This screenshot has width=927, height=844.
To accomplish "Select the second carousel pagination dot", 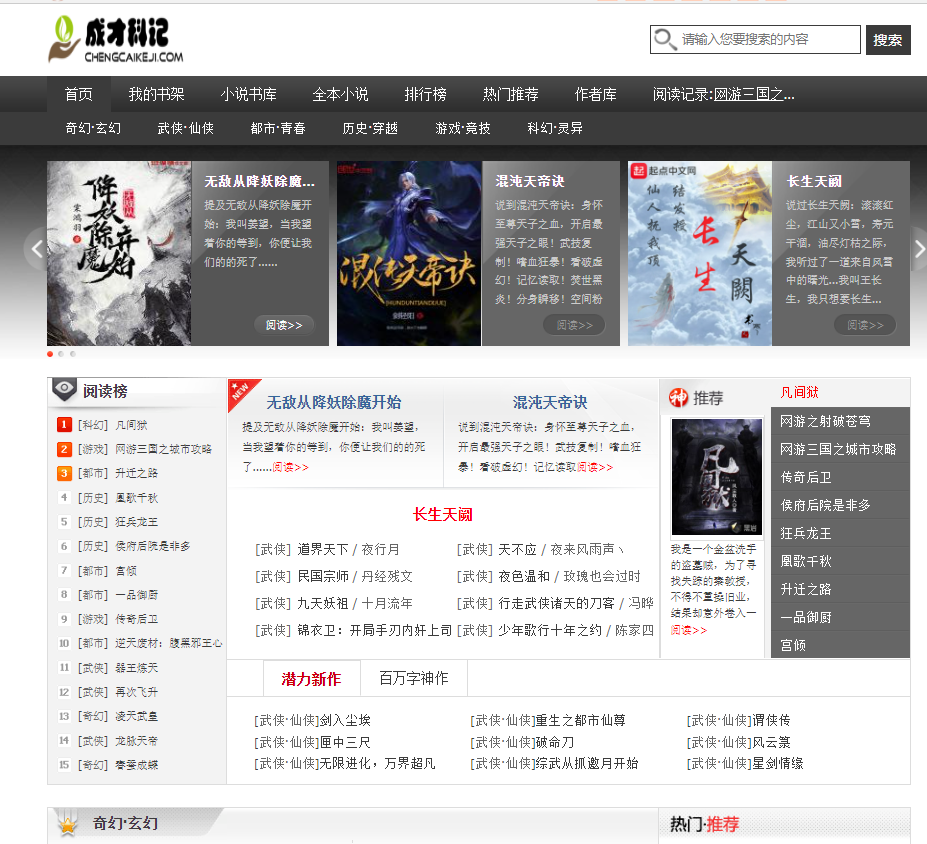I will pyautogui.click(x=61, y=354).
